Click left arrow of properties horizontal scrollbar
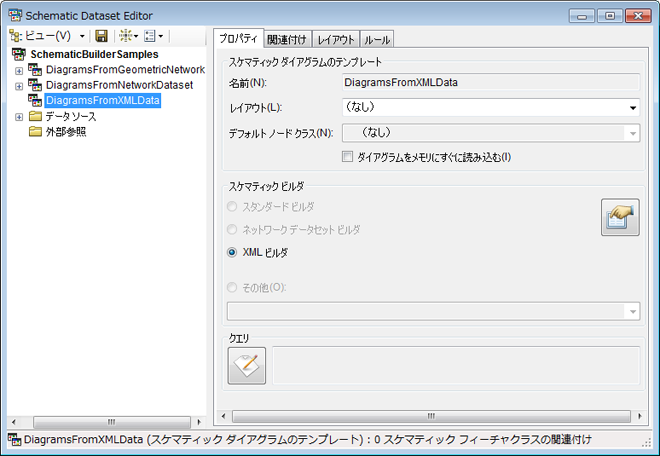The width and height of the screenshot is (660, 456). click(x=224, y=416)
